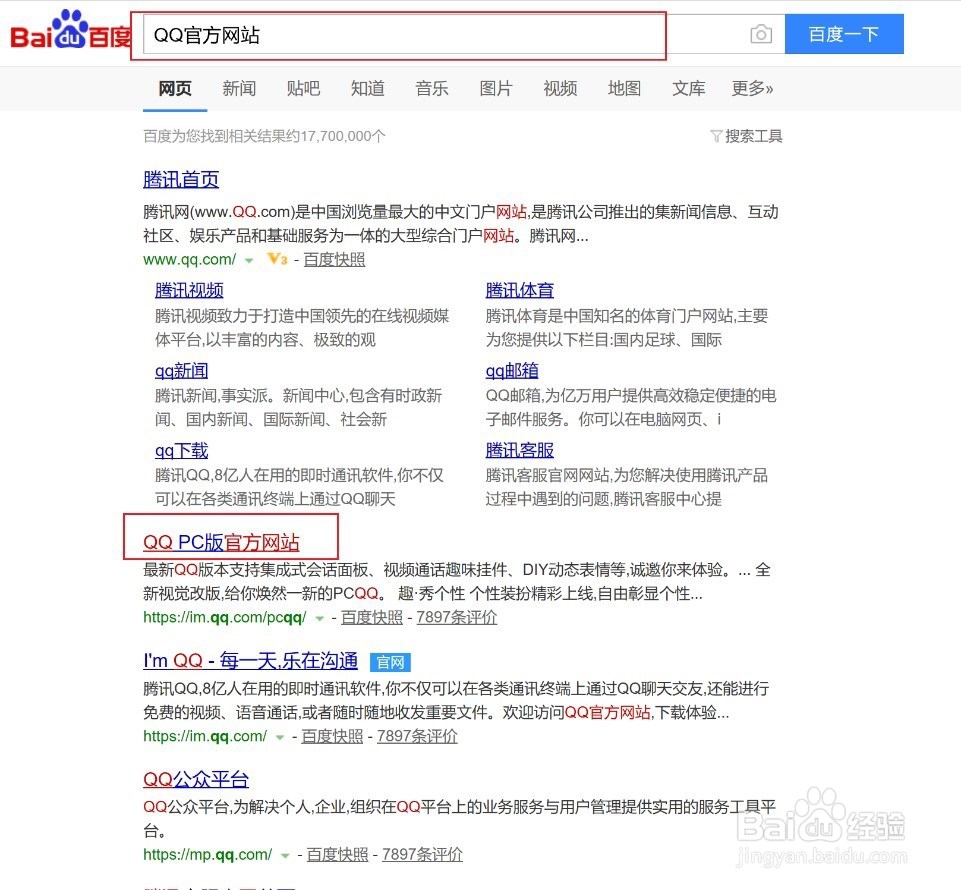
Task: Open camera image search icon
Action: 761,34
